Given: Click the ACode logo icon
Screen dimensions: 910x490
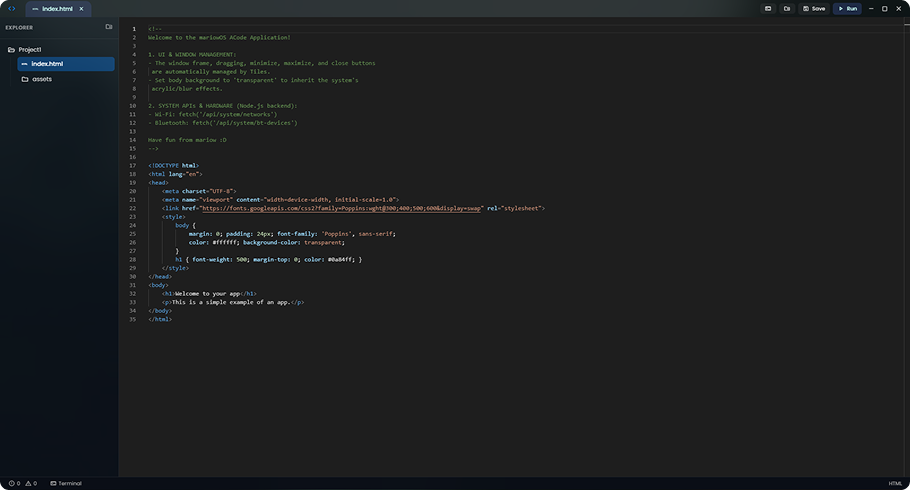Looking at the screenshot, I should point(12,9).
